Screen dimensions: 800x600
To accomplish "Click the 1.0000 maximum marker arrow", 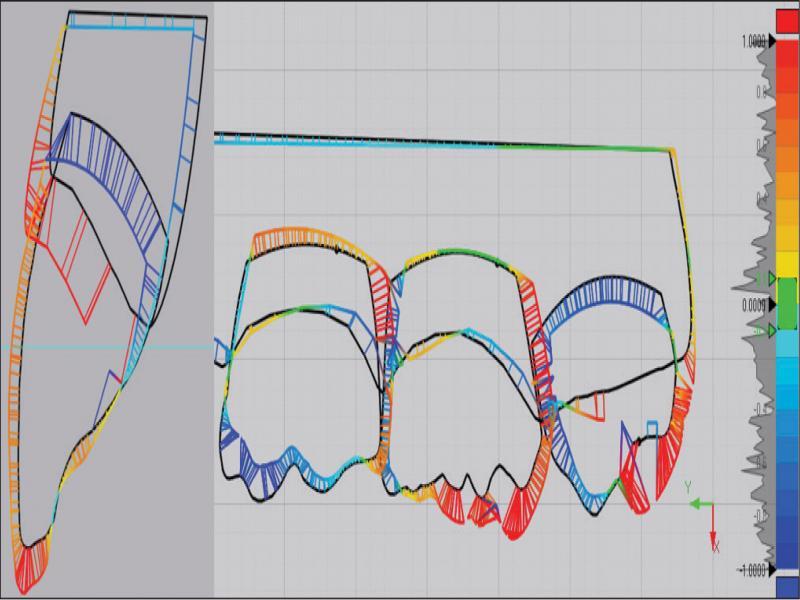I will pyautogui.click(x=772, y=42).
